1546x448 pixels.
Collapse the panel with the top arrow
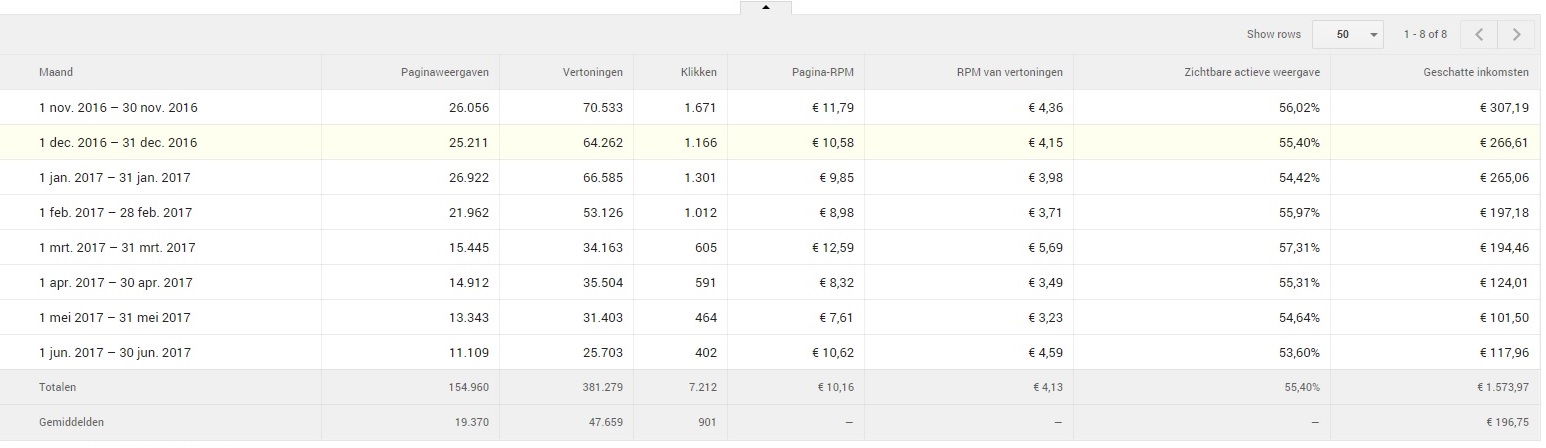coord(766,7)
